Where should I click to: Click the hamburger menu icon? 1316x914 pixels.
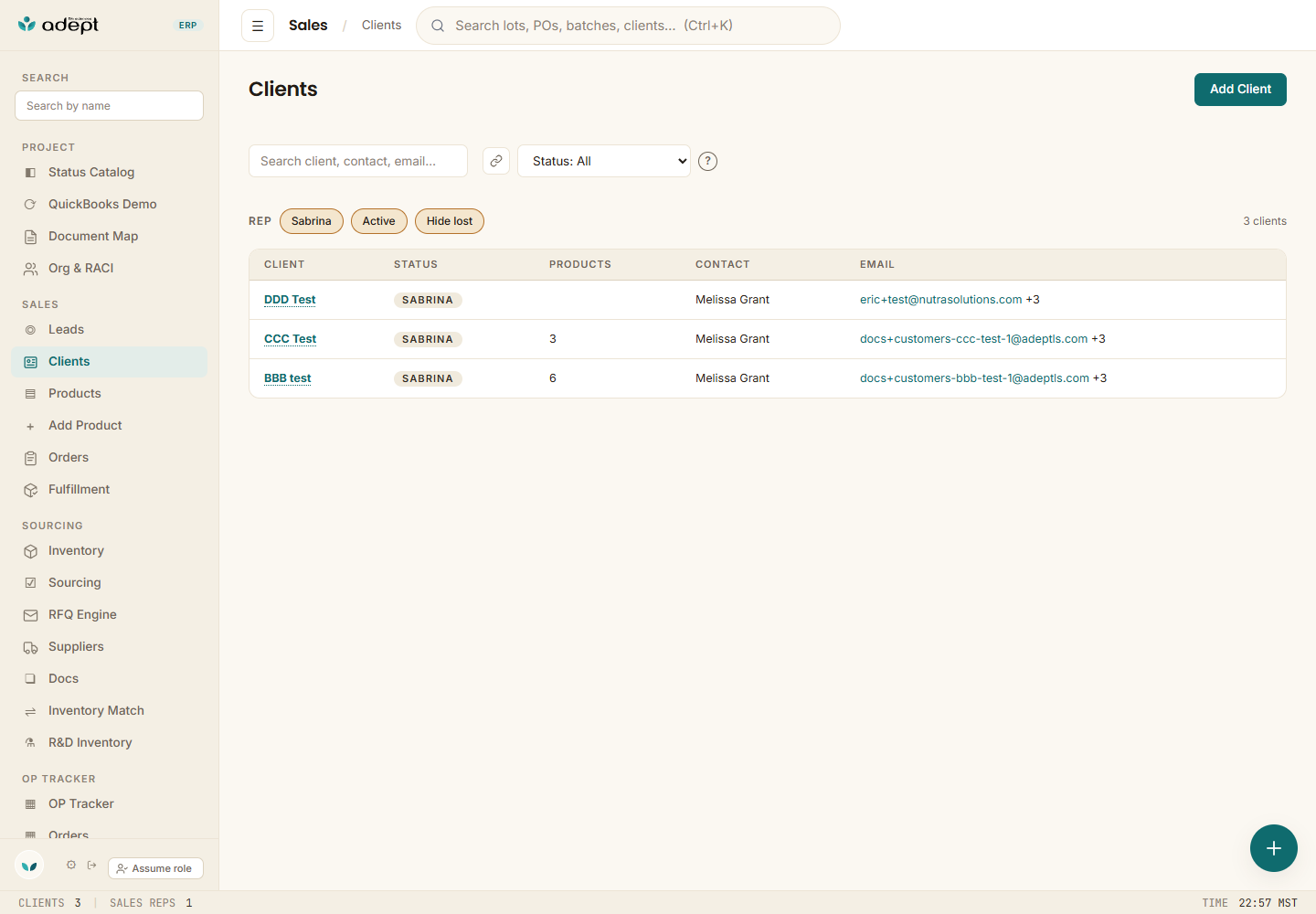click(258, 26)
